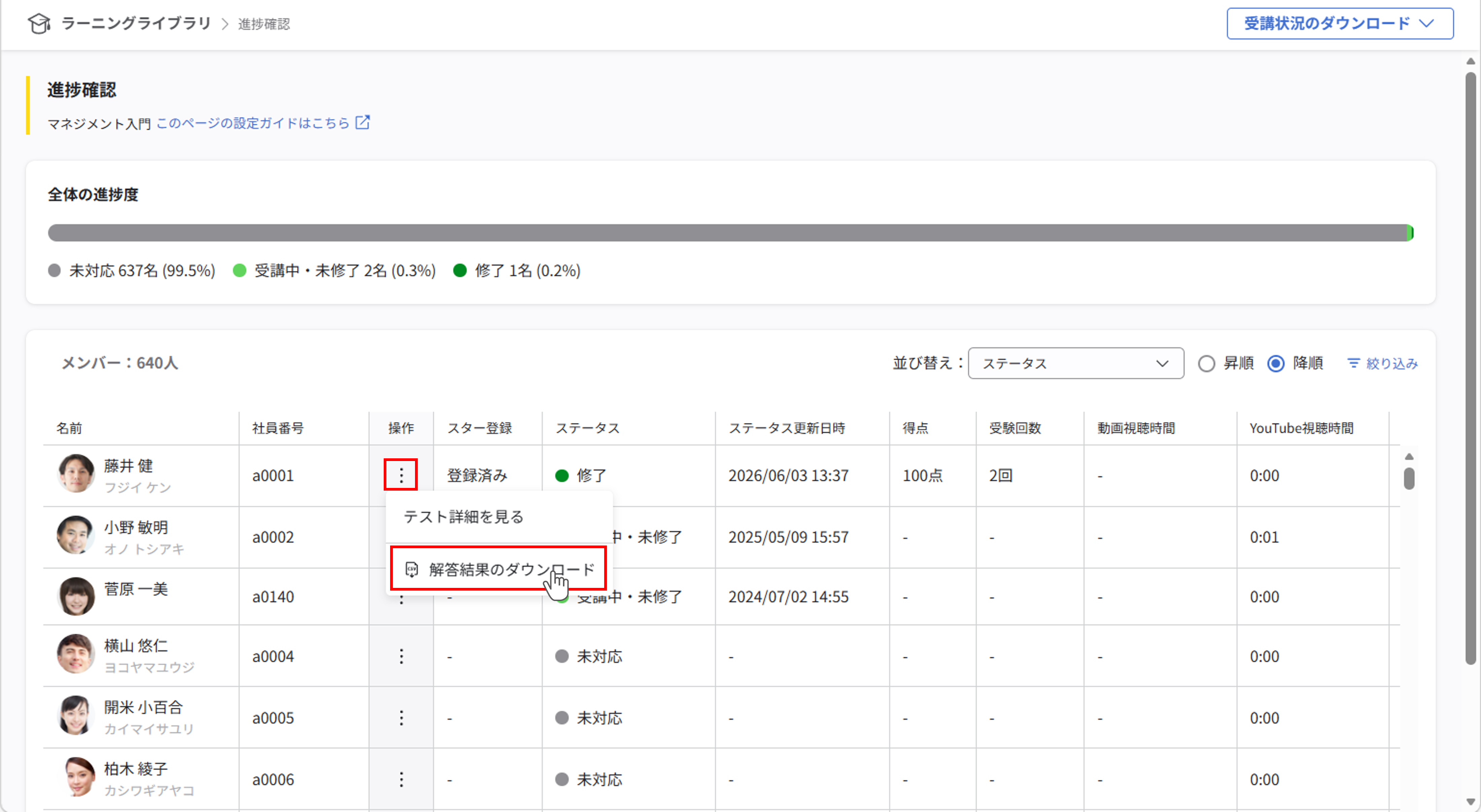Image resolution: width=1481 pixels, height=812 pixels.
Task: Click the dark green 修了 legend dot
Action: 460,271
